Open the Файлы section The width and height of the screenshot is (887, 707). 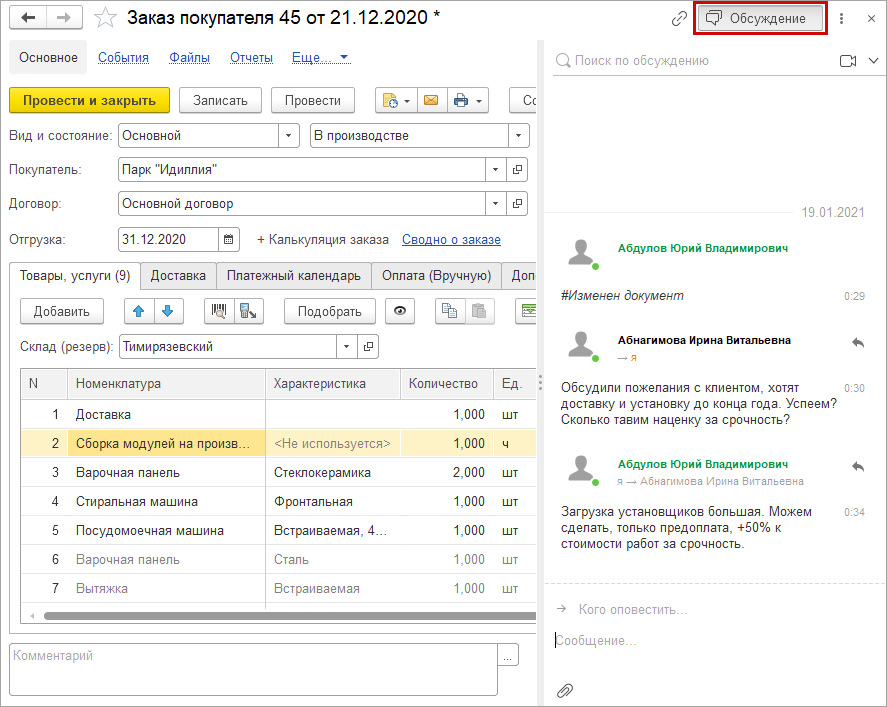click(190, 58)
